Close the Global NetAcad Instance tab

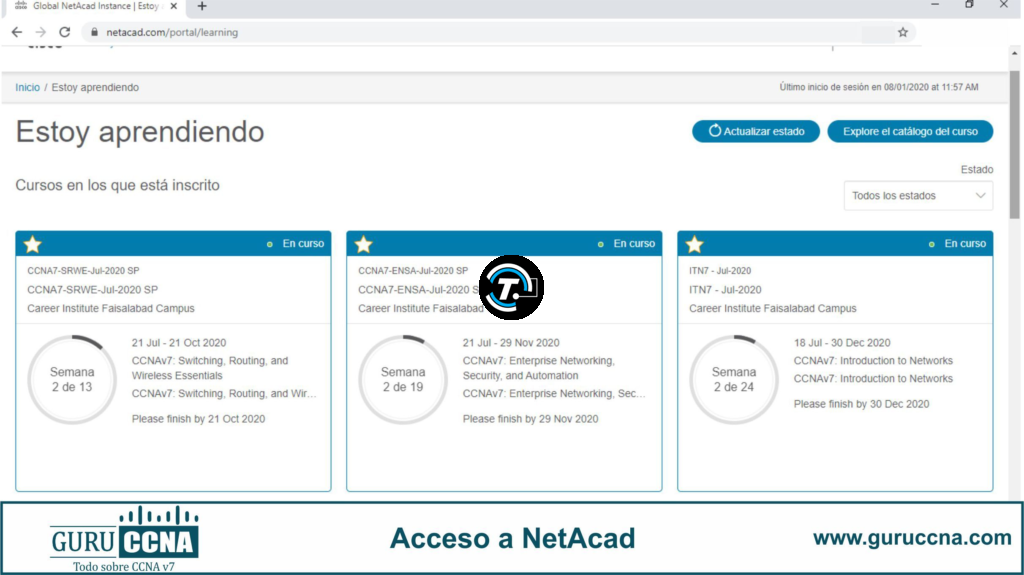click(173, 6)
